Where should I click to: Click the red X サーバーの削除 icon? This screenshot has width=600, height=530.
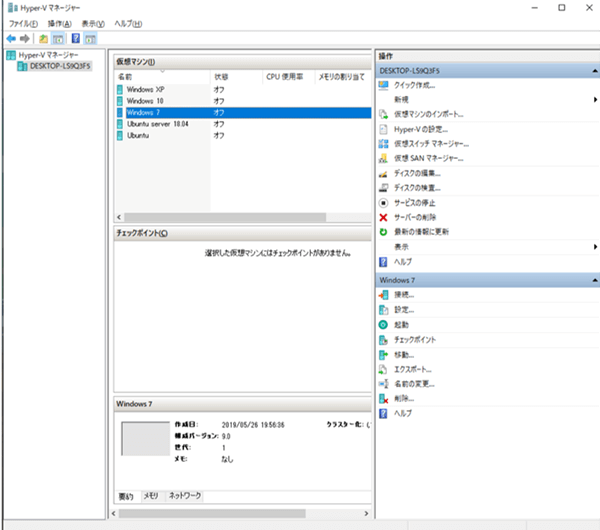(x=383, y=217)
